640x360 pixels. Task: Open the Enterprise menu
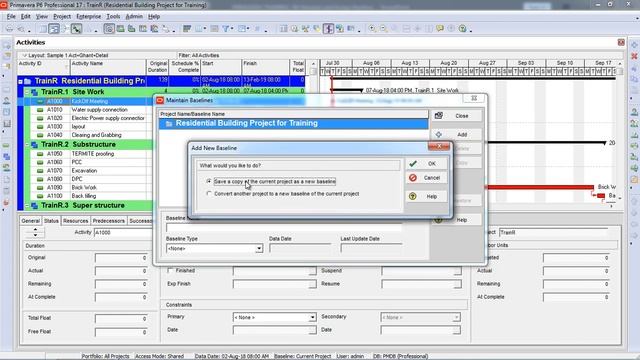click(x=89, y=17)
